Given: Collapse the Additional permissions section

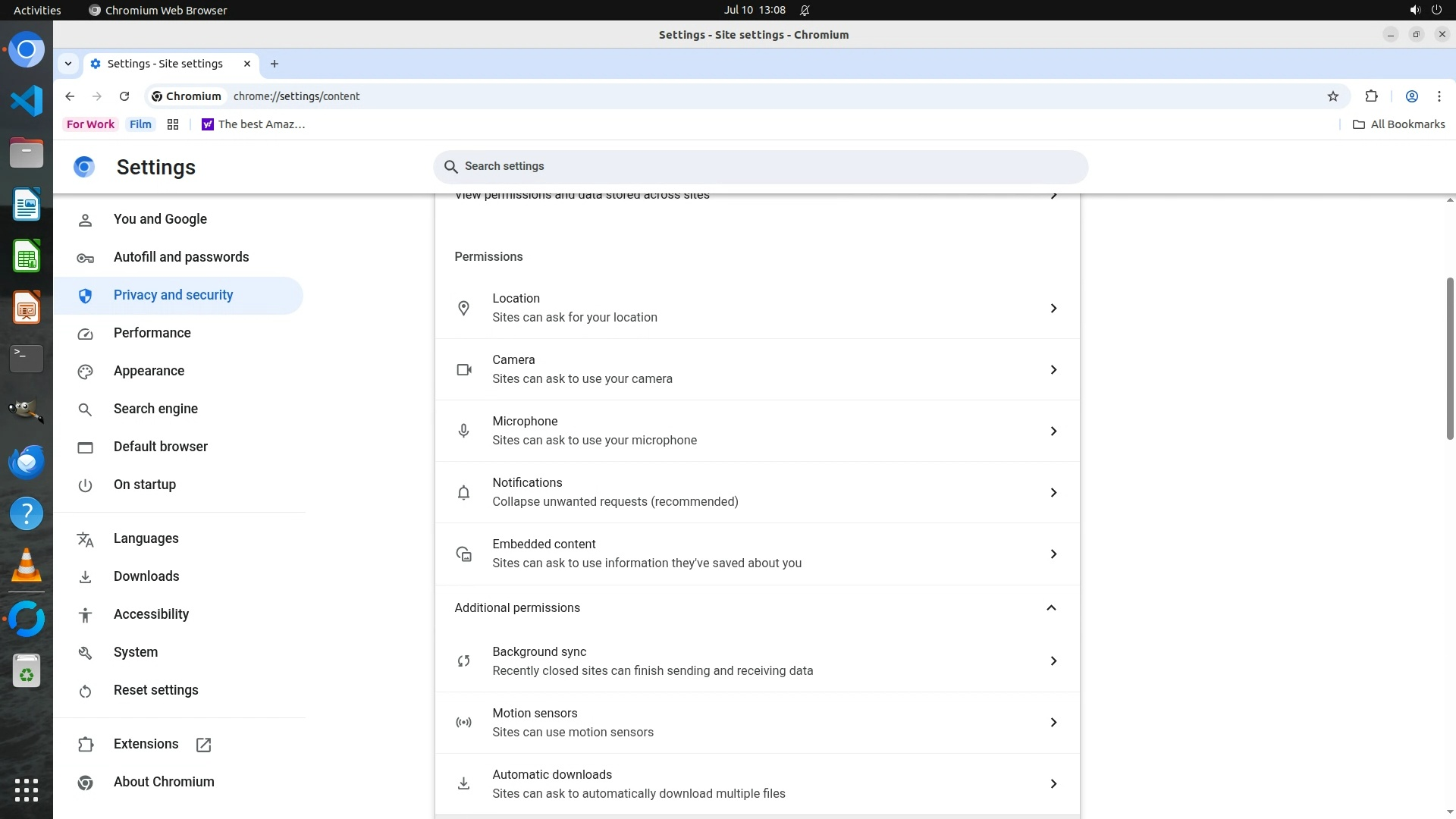Looking at the screenshot, I should pos(1051,607).
